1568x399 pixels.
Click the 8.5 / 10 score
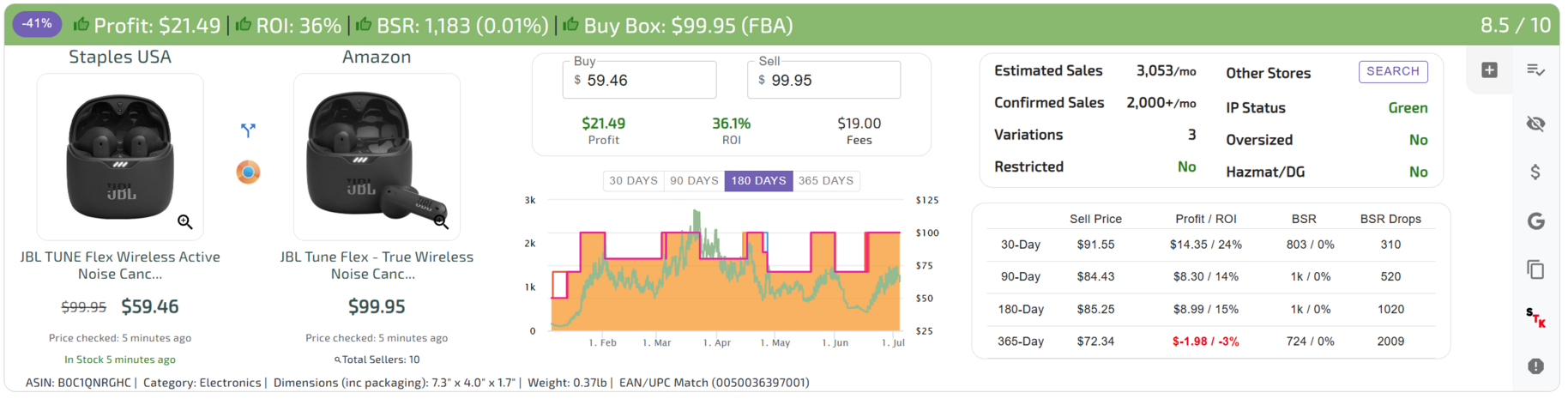[1516, 25]
